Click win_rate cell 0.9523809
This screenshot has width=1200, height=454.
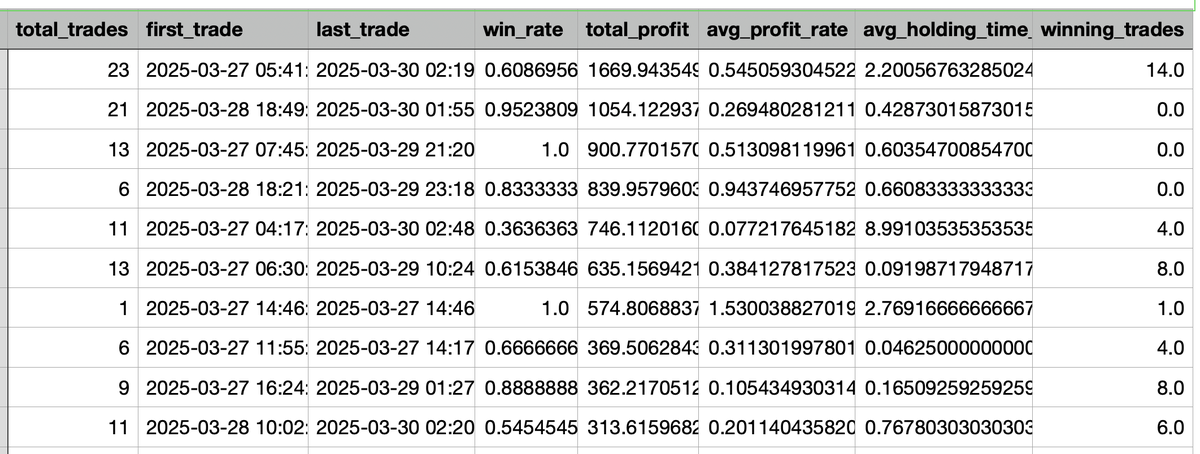528,110
